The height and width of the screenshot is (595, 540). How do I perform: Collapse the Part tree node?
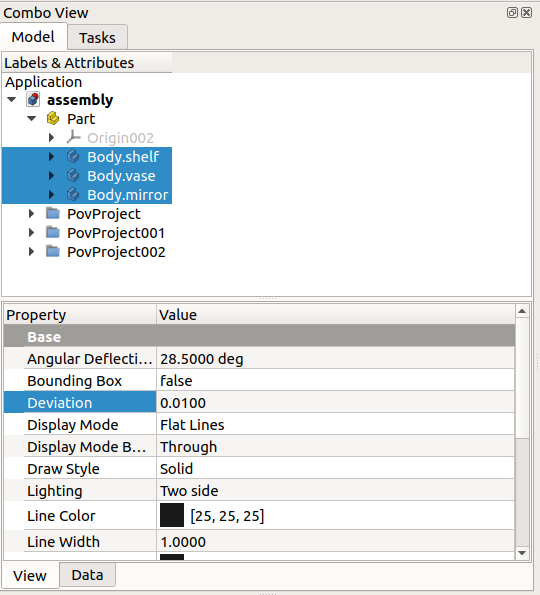[31, 118]
